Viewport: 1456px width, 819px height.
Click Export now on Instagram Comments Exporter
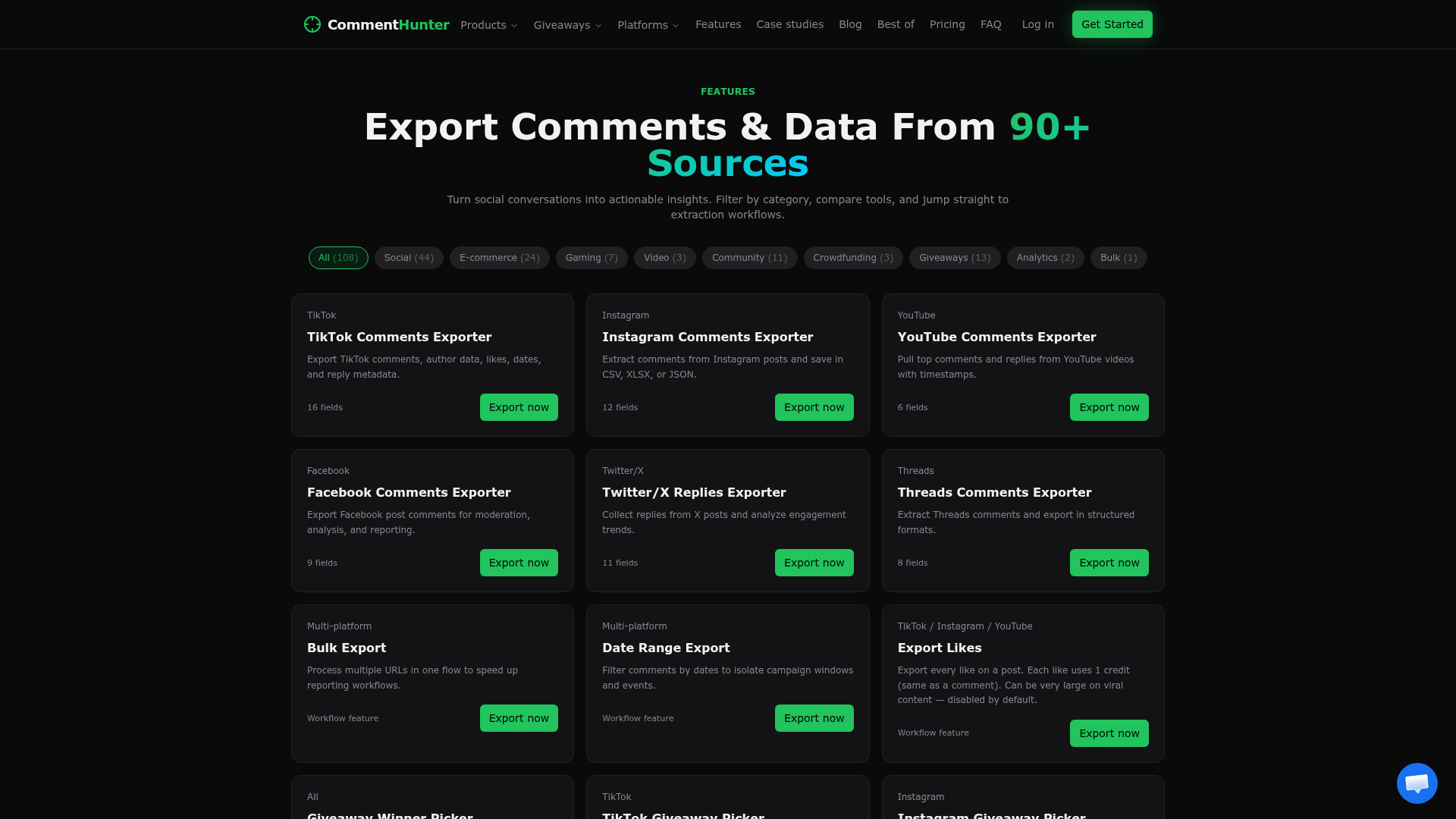click(x=814, y=407)
